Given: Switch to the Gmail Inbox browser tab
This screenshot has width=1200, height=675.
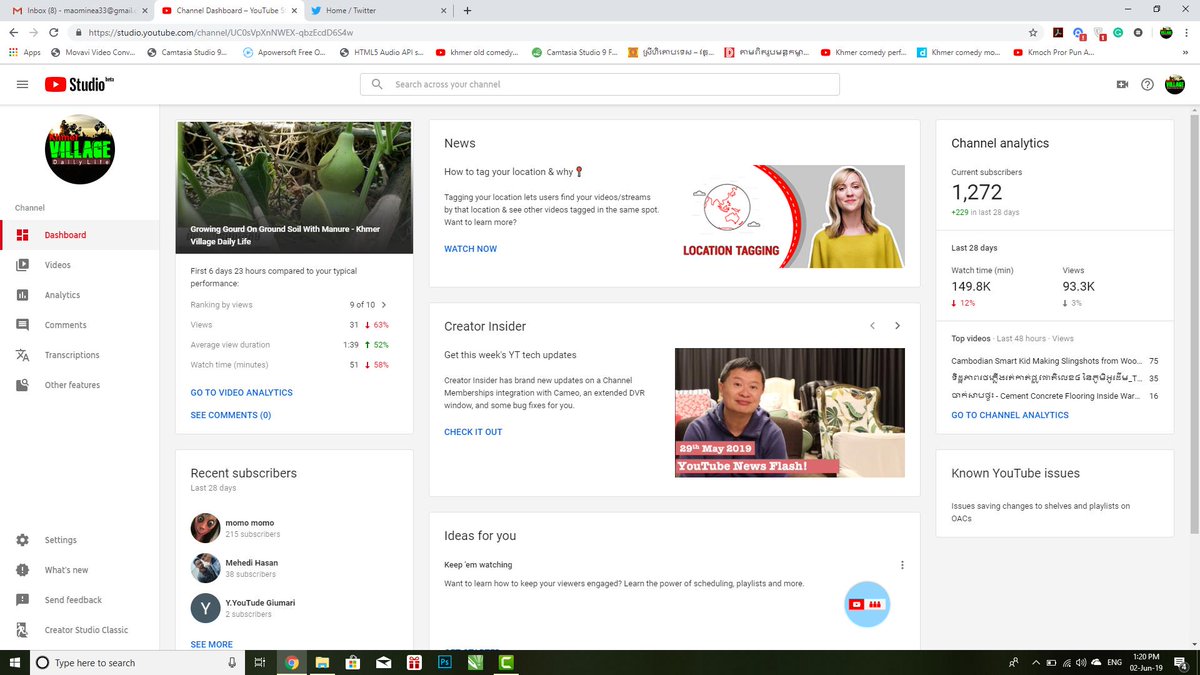Looking at the screenshot, I should click(x=78, y=11).
